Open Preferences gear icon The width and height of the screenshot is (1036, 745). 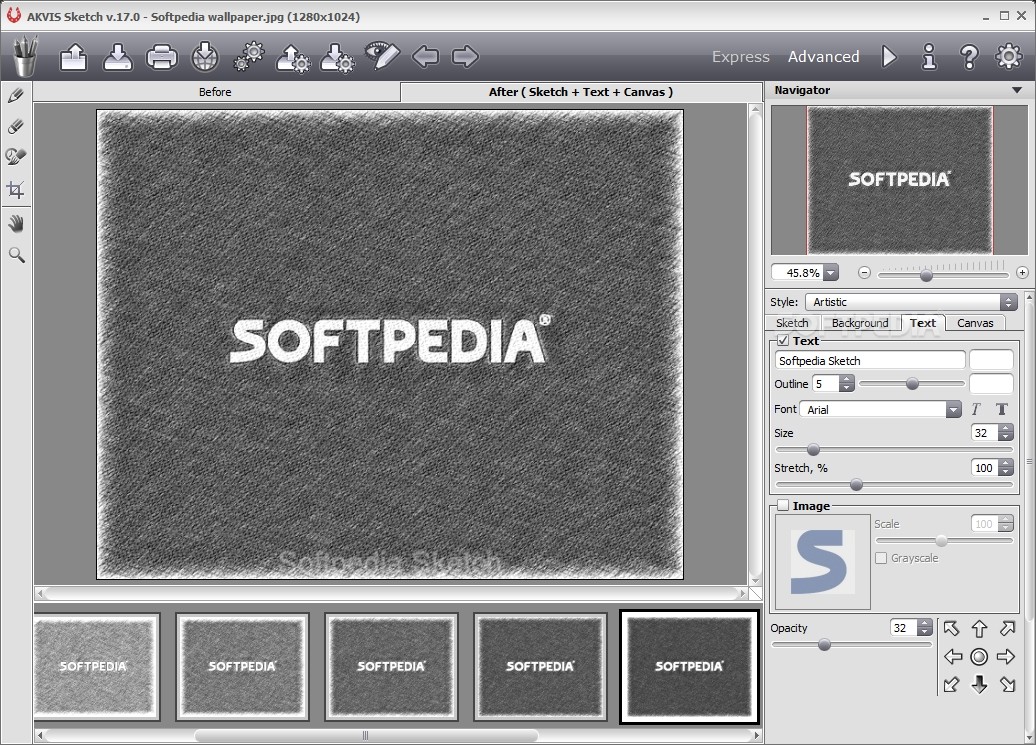pos(1008,57)
